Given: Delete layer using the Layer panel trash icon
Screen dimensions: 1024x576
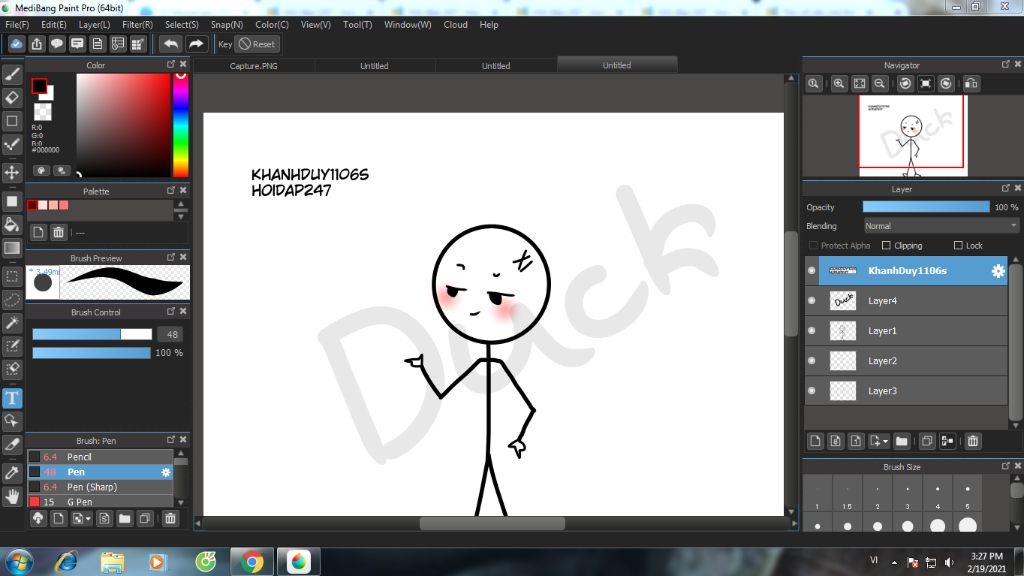Looking at the screenshot, I should click(973, 441).
